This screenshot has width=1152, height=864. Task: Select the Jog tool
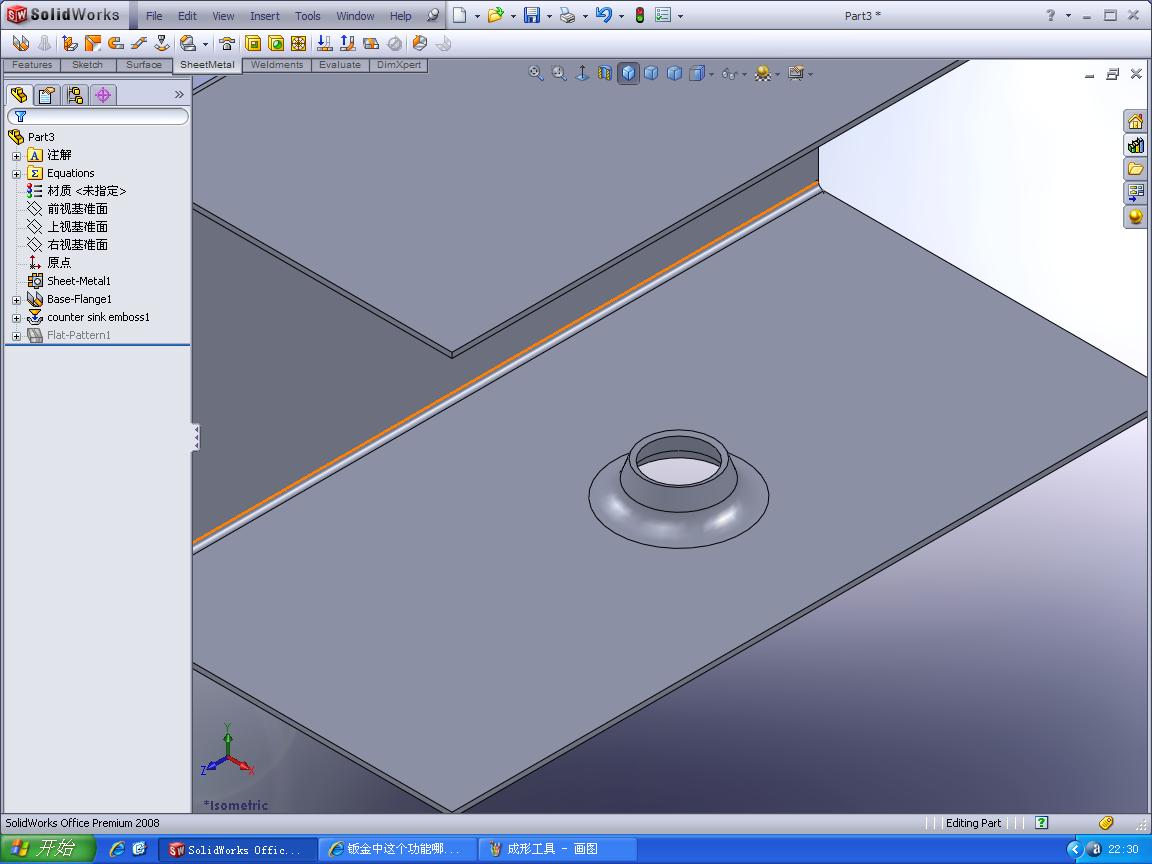coord(138,43)
